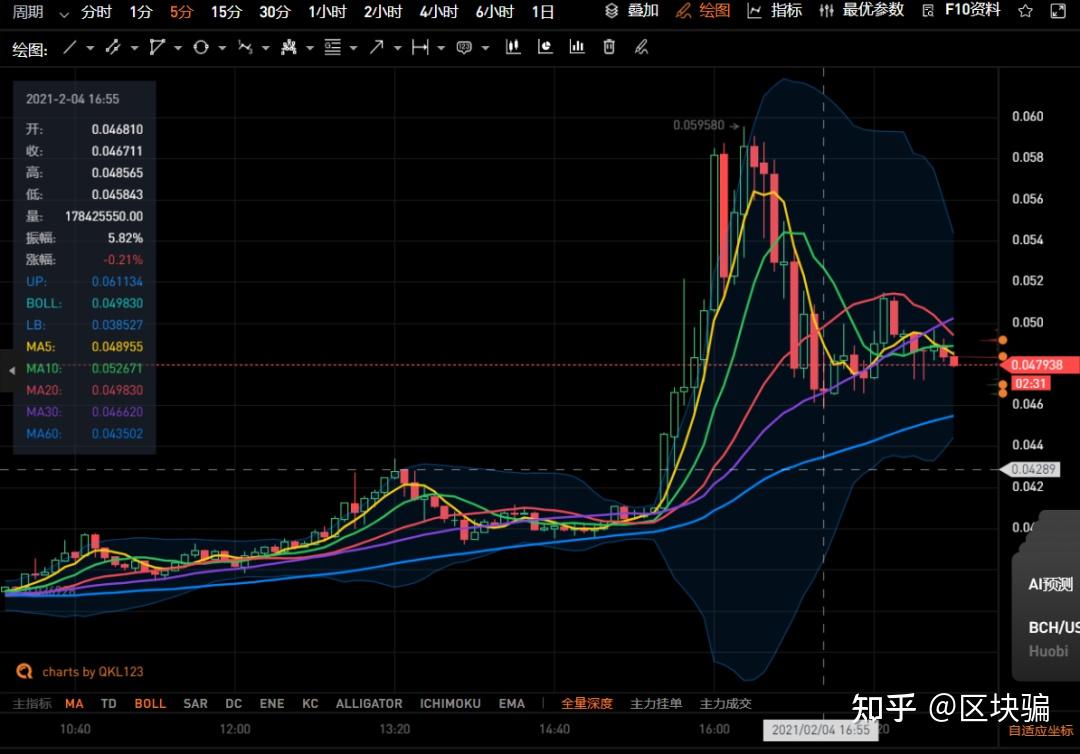Toggle the ALLIGATOR main indicator
1080x754 pixels.
pos(369,704)
